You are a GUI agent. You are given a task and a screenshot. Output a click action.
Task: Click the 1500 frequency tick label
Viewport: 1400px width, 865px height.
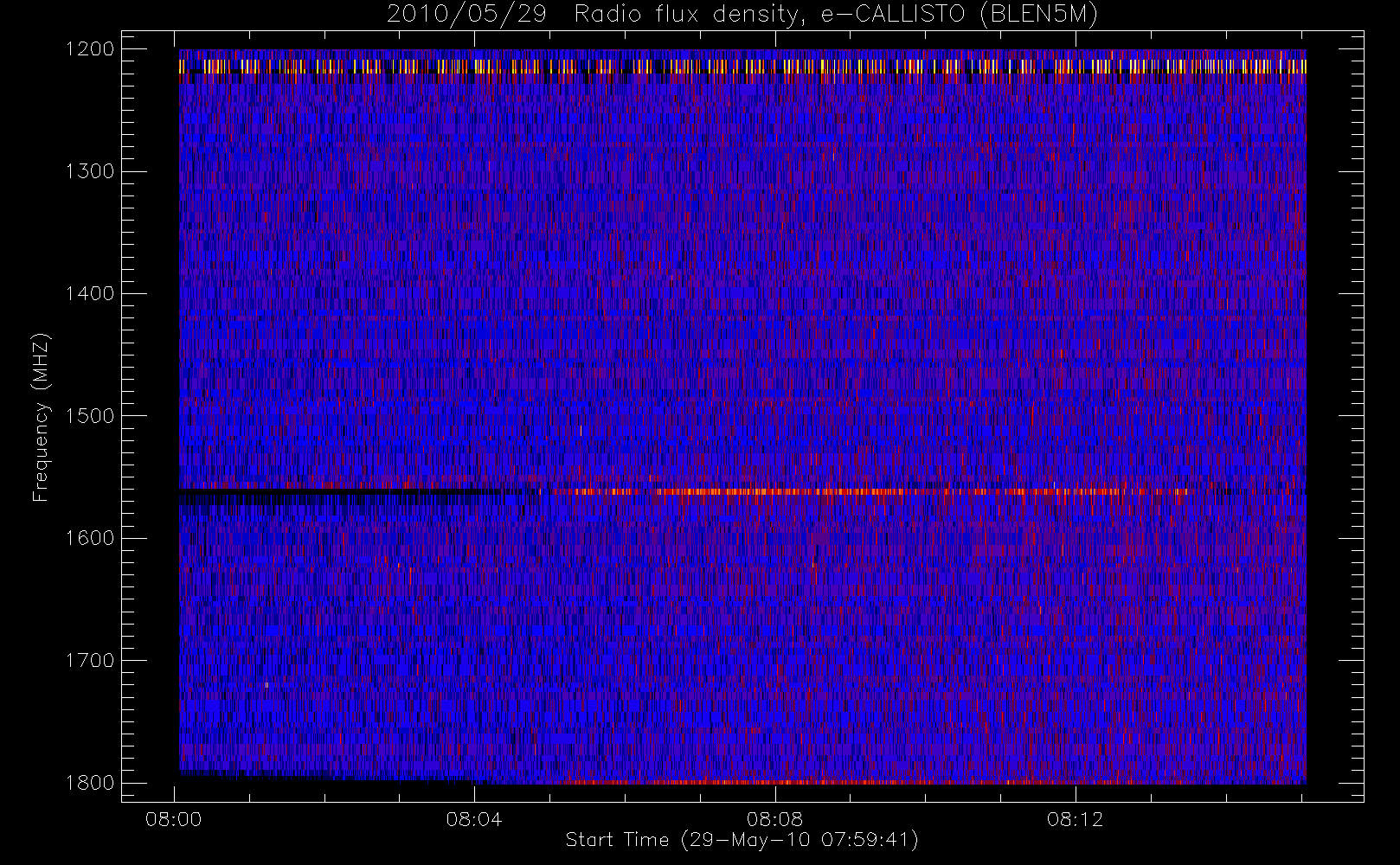tap(90, 415)
